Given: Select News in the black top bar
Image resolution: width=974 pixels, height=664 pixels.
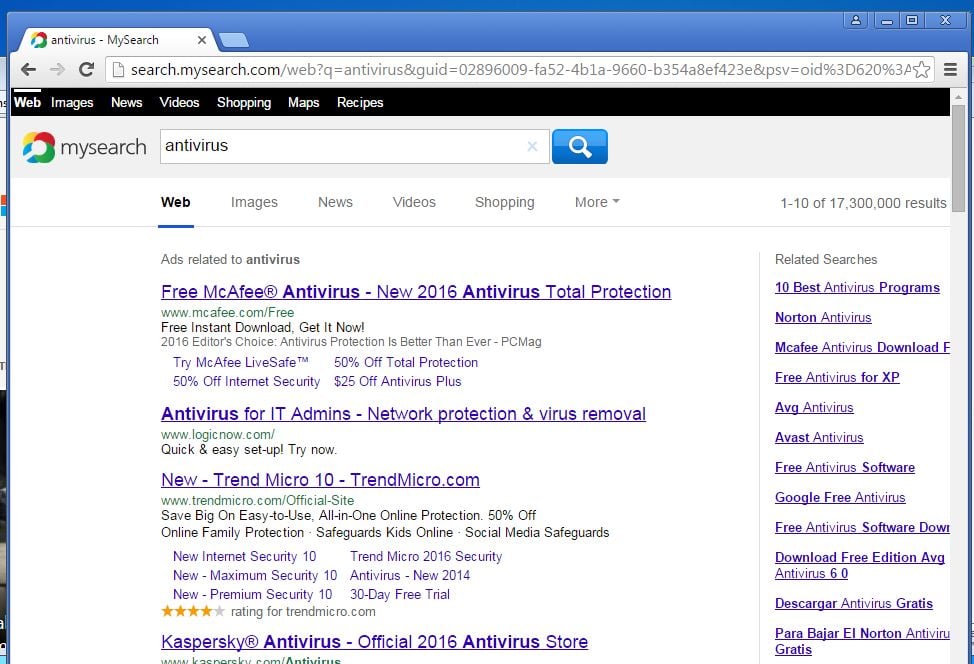Looking at the screenshot, I should point(127,102).
